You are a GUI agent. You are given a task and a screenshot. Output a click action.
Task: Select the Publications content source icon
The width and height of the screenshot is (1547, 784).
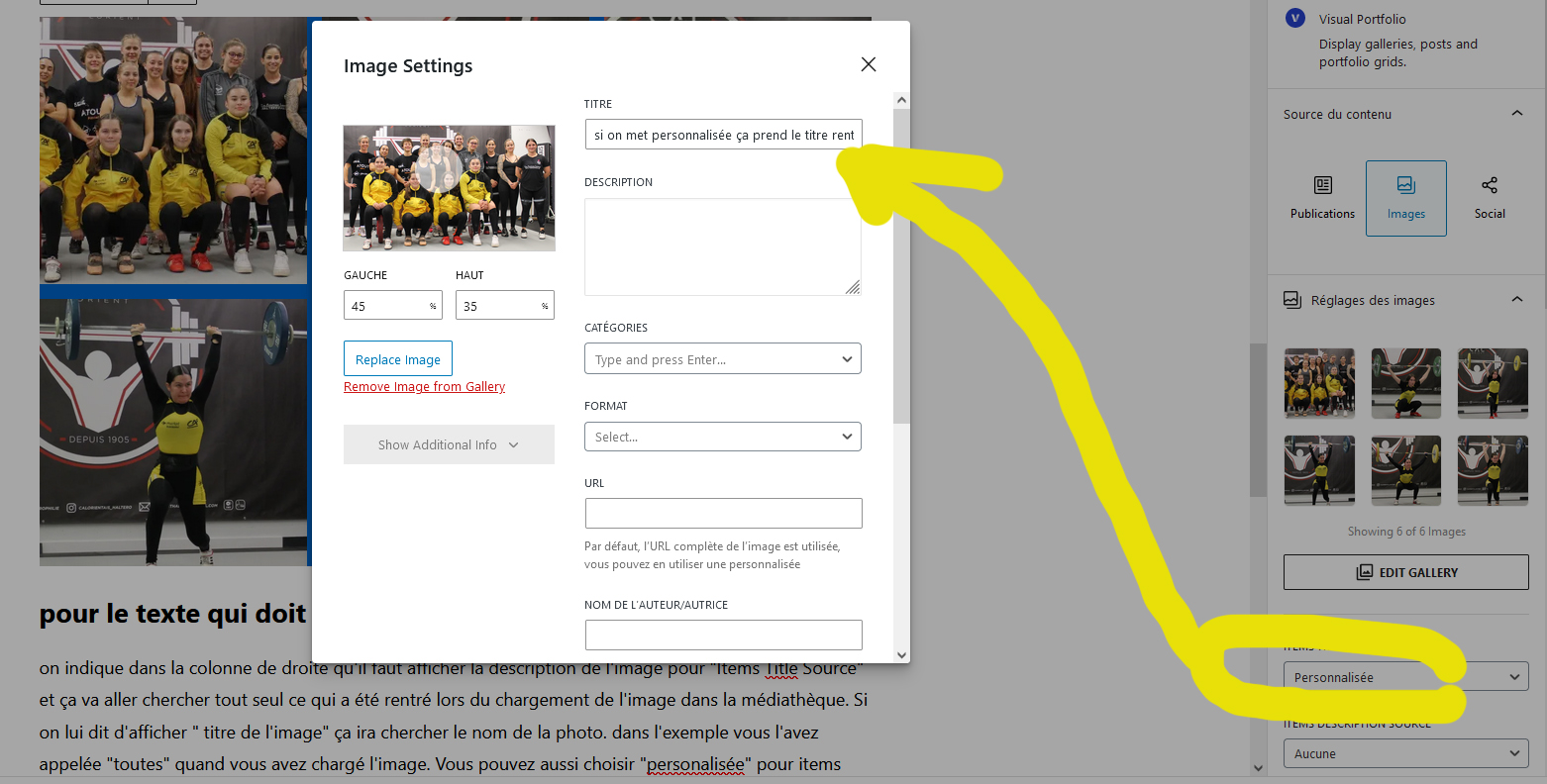[x=1322, y=186]
